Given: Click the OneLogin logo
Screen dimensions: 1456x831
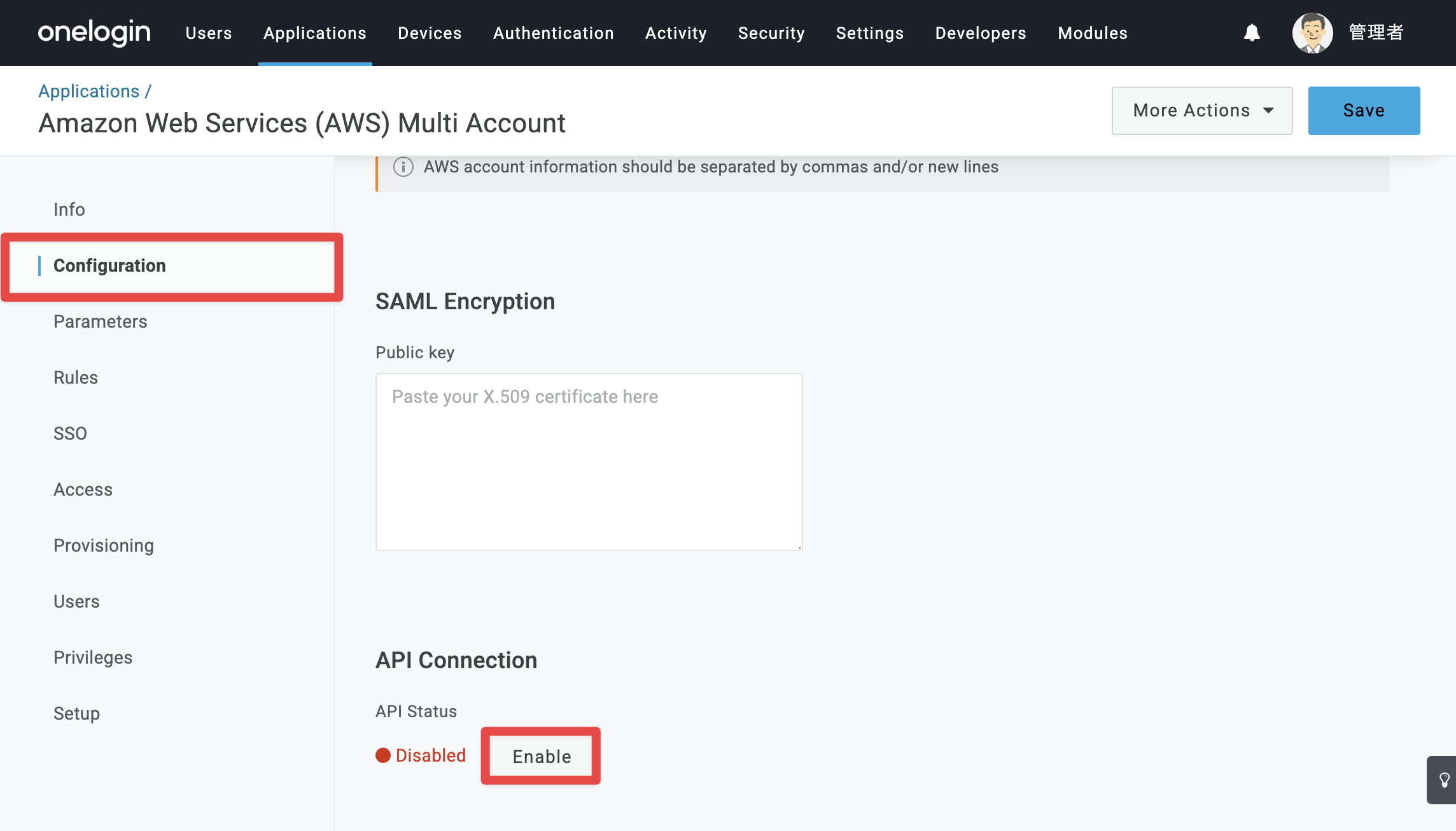Looking at the screenshot, I should pos(94,32).
